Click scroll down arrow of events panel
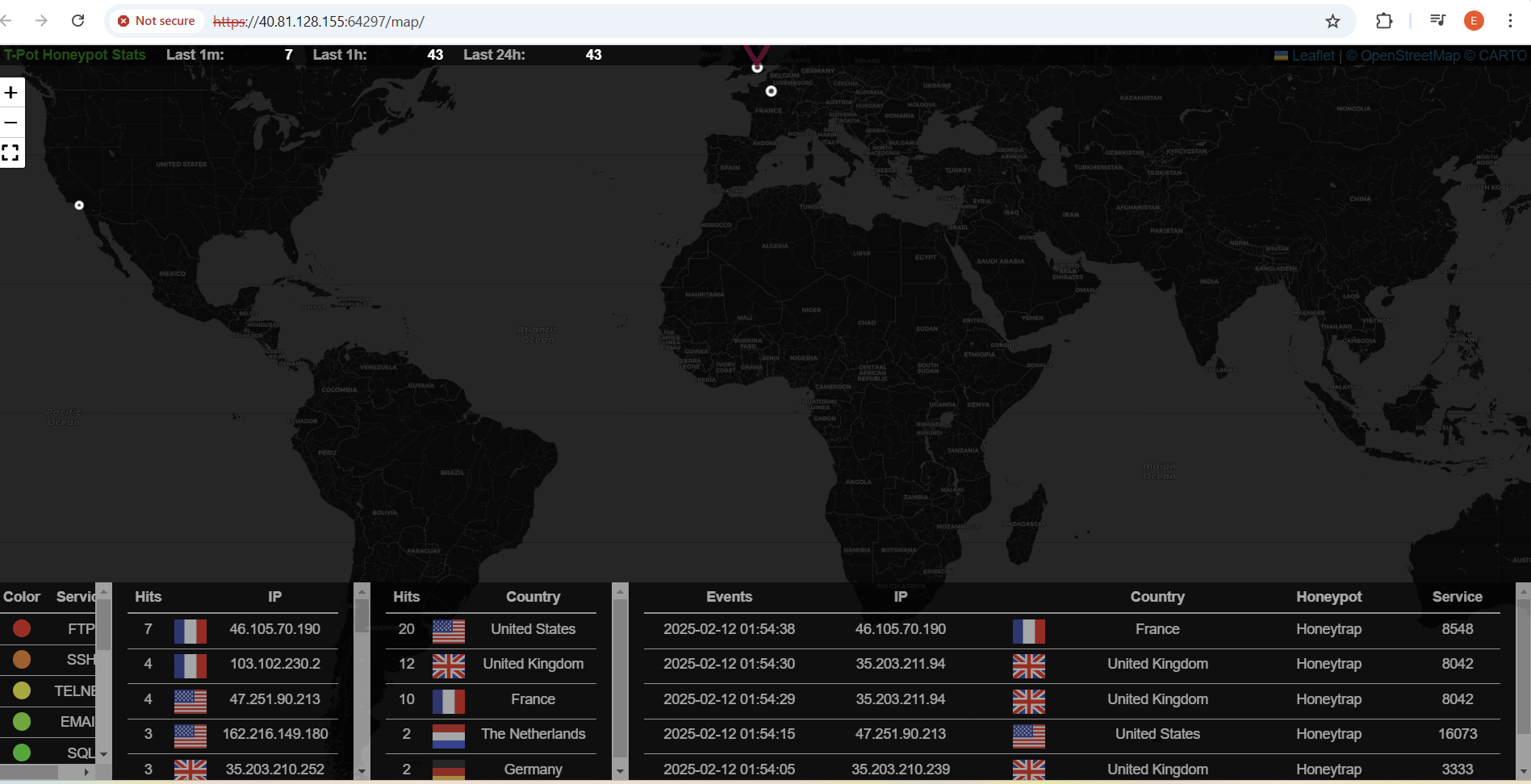The width and height of the screenshot is (1531, 784). point(1523,772)
